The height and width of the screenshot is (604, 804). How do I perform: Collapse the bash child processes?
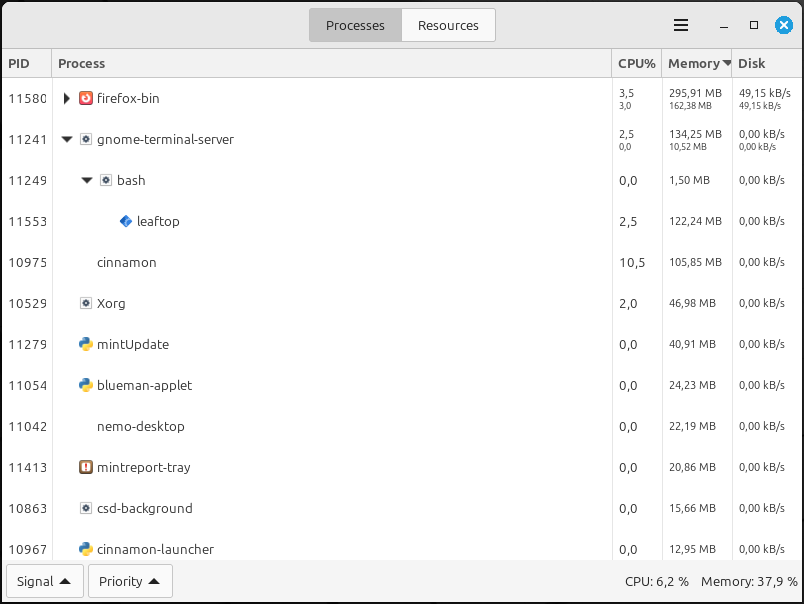point(87,180)
